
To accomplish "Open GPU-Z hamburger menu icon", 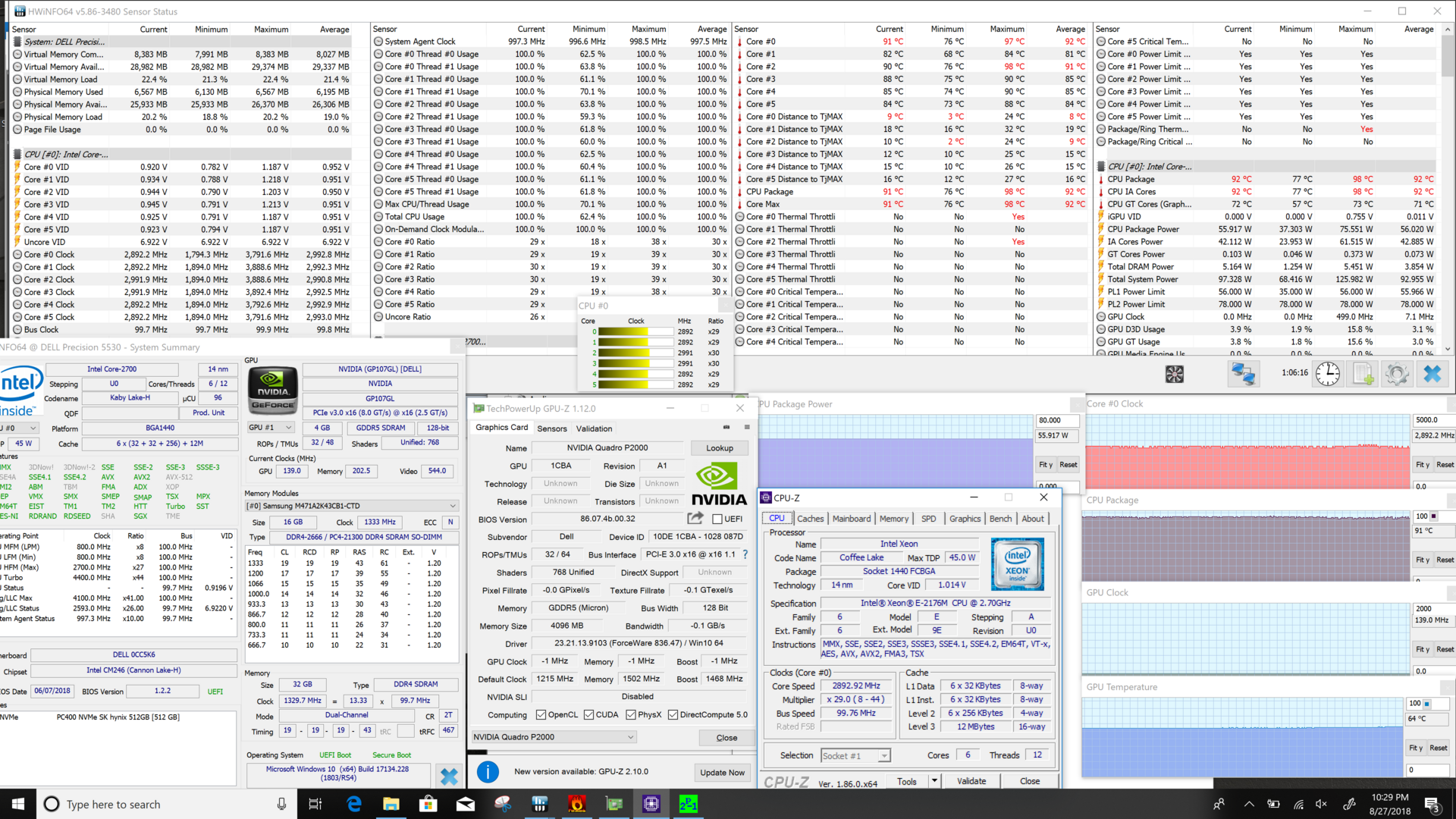I will click(747, 428).
